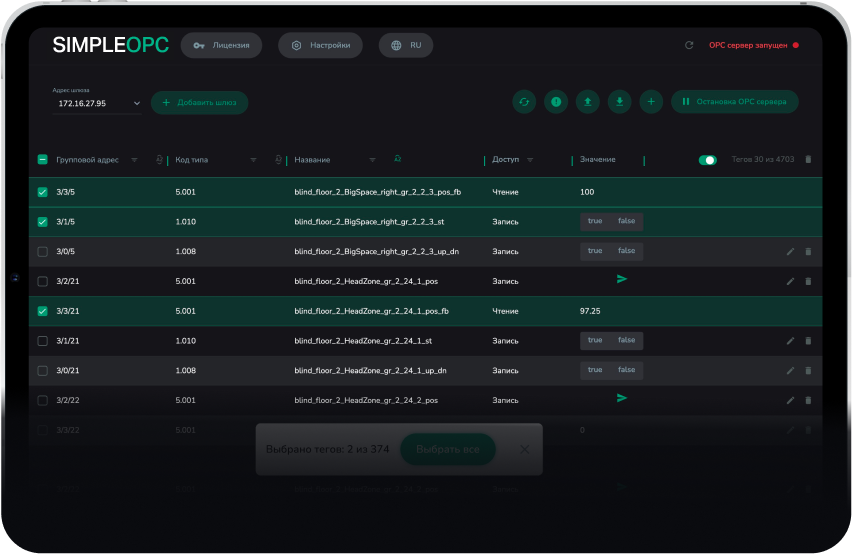Click the upload arrow icon
This screenshot has height=554, width=855.
pos(588,101)
